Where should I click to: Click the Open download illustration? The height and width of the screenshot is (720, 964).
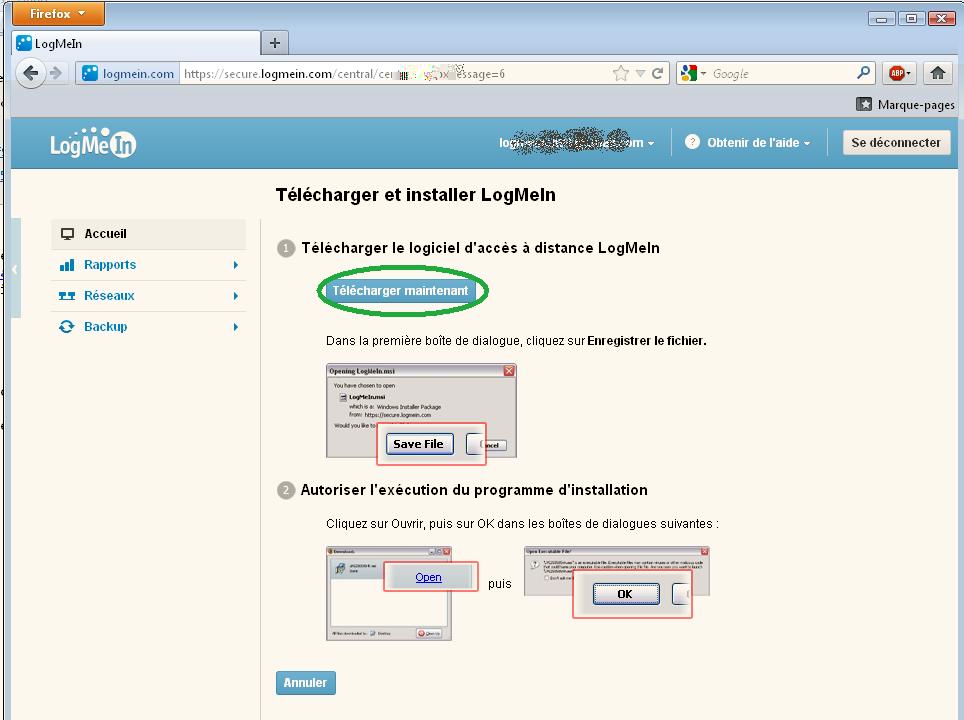[402, 593]
